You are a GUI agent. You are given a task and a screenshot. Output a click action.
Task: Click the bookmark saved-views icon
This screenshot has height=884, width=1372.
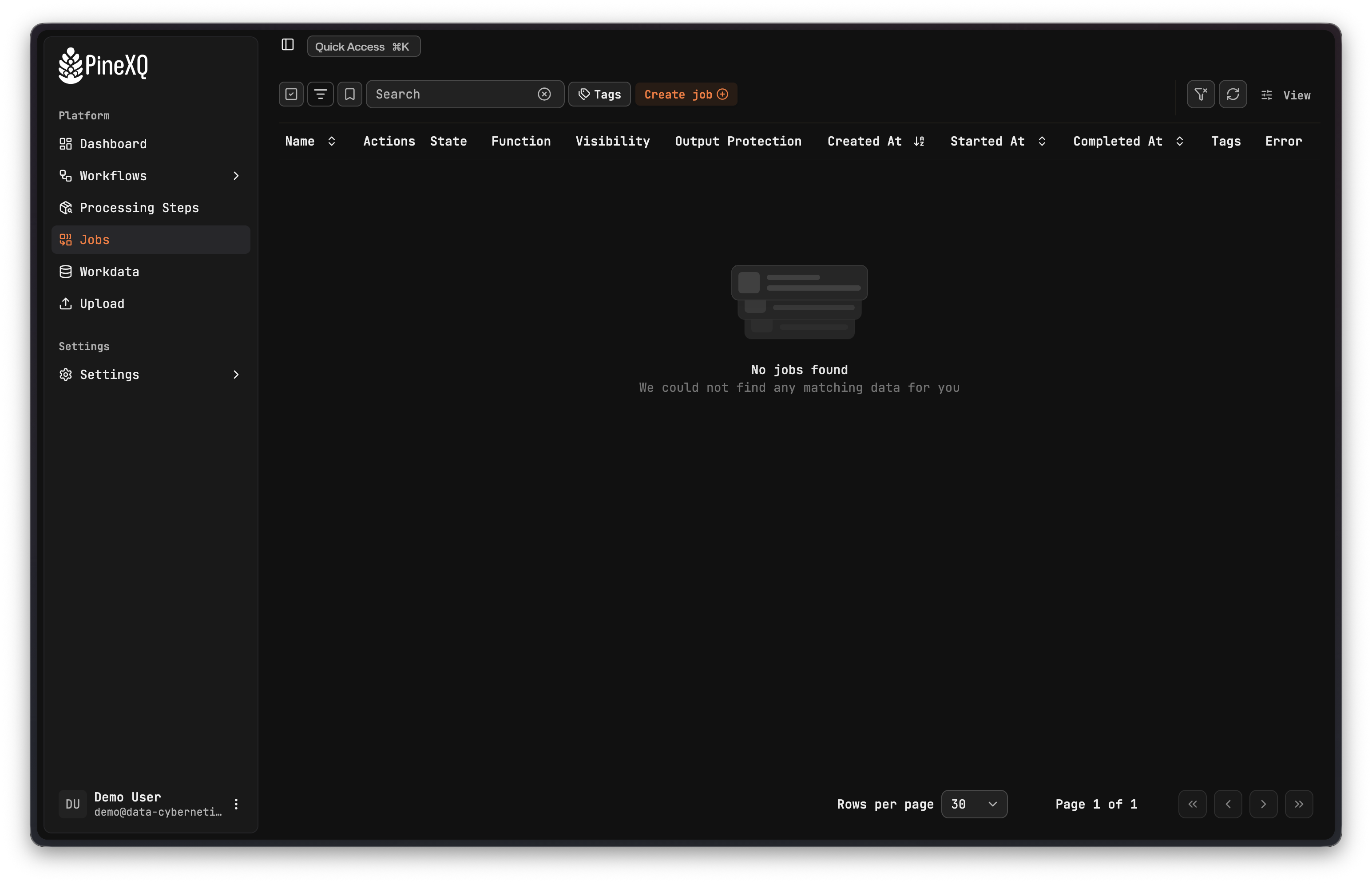click(x=350, y=94)
